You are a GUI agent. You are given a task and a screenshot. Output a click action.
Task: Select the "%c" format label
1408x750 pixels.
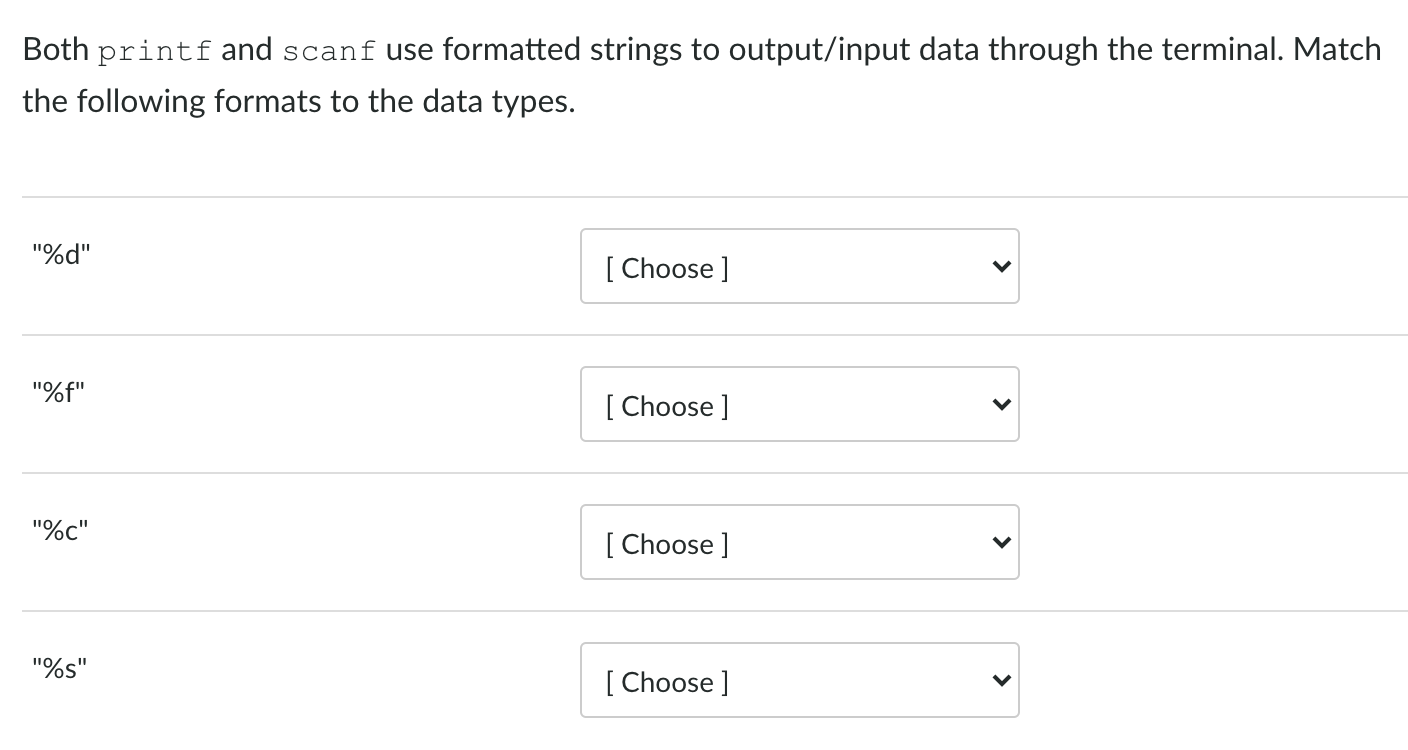point(61,530)
